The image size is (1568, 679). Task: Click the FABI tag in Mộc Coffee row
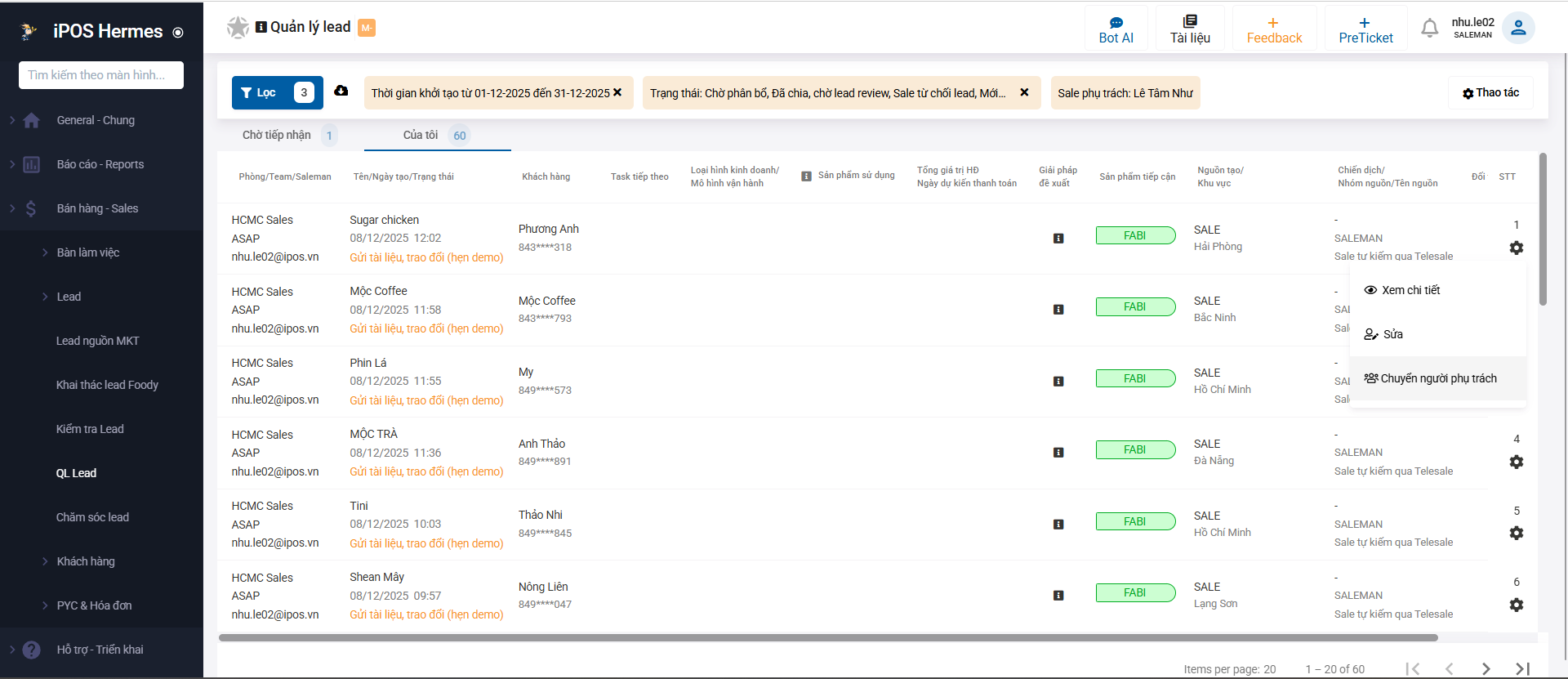click(x=1135, y=306)
